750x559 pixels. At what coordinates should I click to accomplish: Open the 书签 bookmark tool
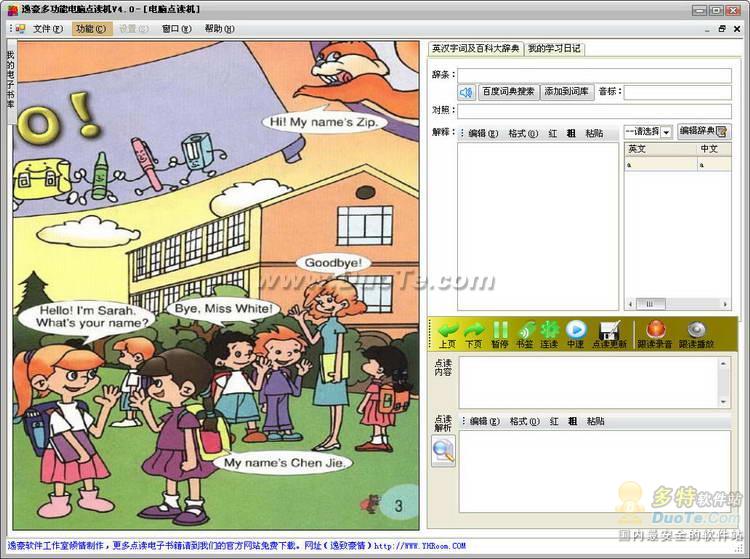525,334
